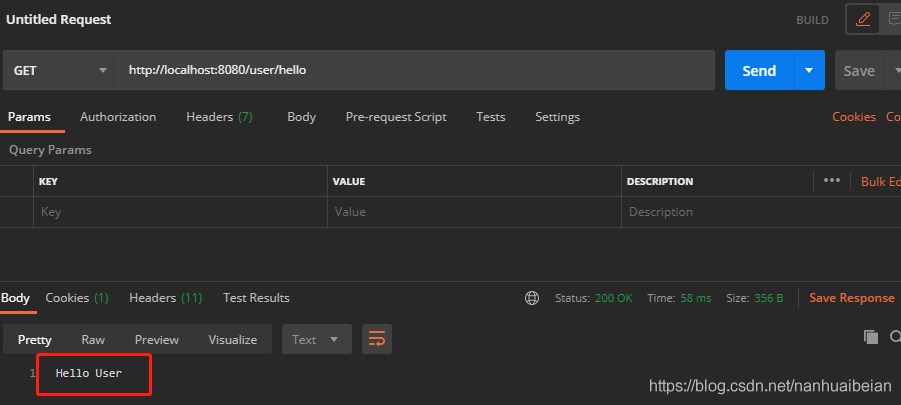Screen dimensions: 901x405
Task: Open the Pre-request Script tab
Action: [396, 117]
